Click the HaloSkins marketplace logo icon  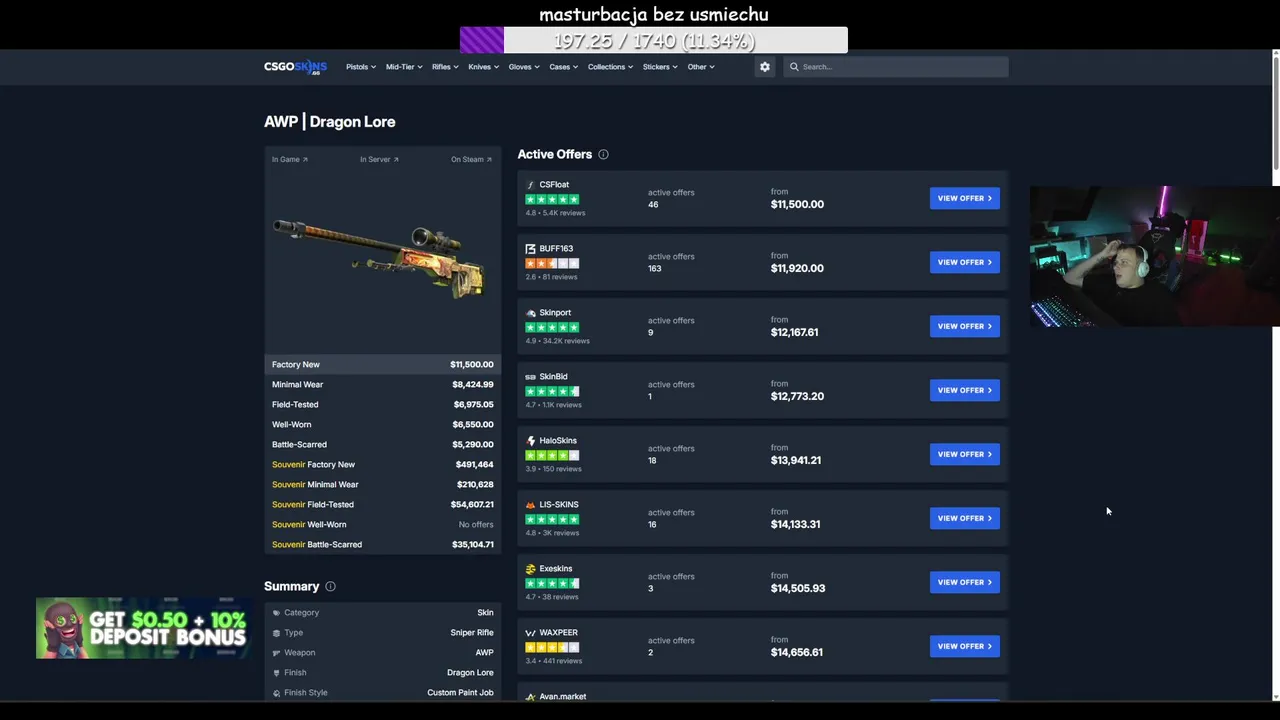pyautogui.click(x=531, y=441)
